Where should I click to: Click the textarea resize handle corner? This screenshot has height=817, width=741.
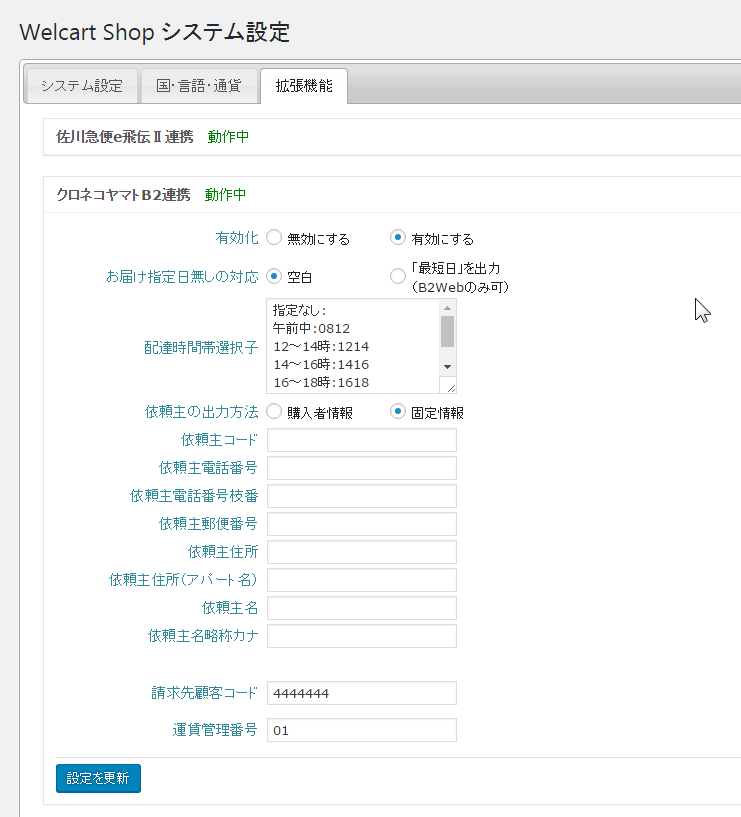(450, 388)
